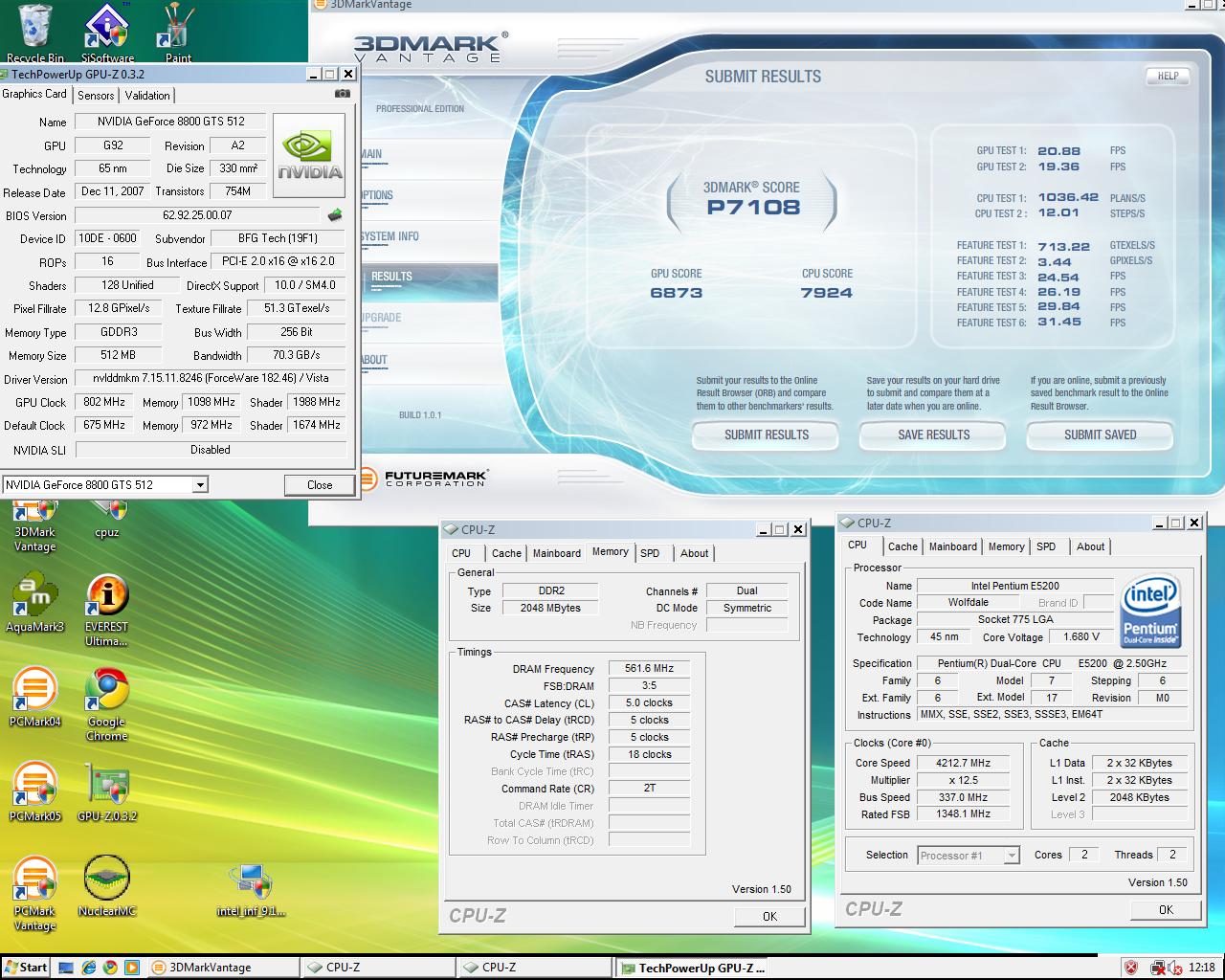Image resolution: width=1225 pixels, height=980 pixels.
Task: Open the GPU-Z 0.3.2 desktop icon
Action: pos(107,791)
